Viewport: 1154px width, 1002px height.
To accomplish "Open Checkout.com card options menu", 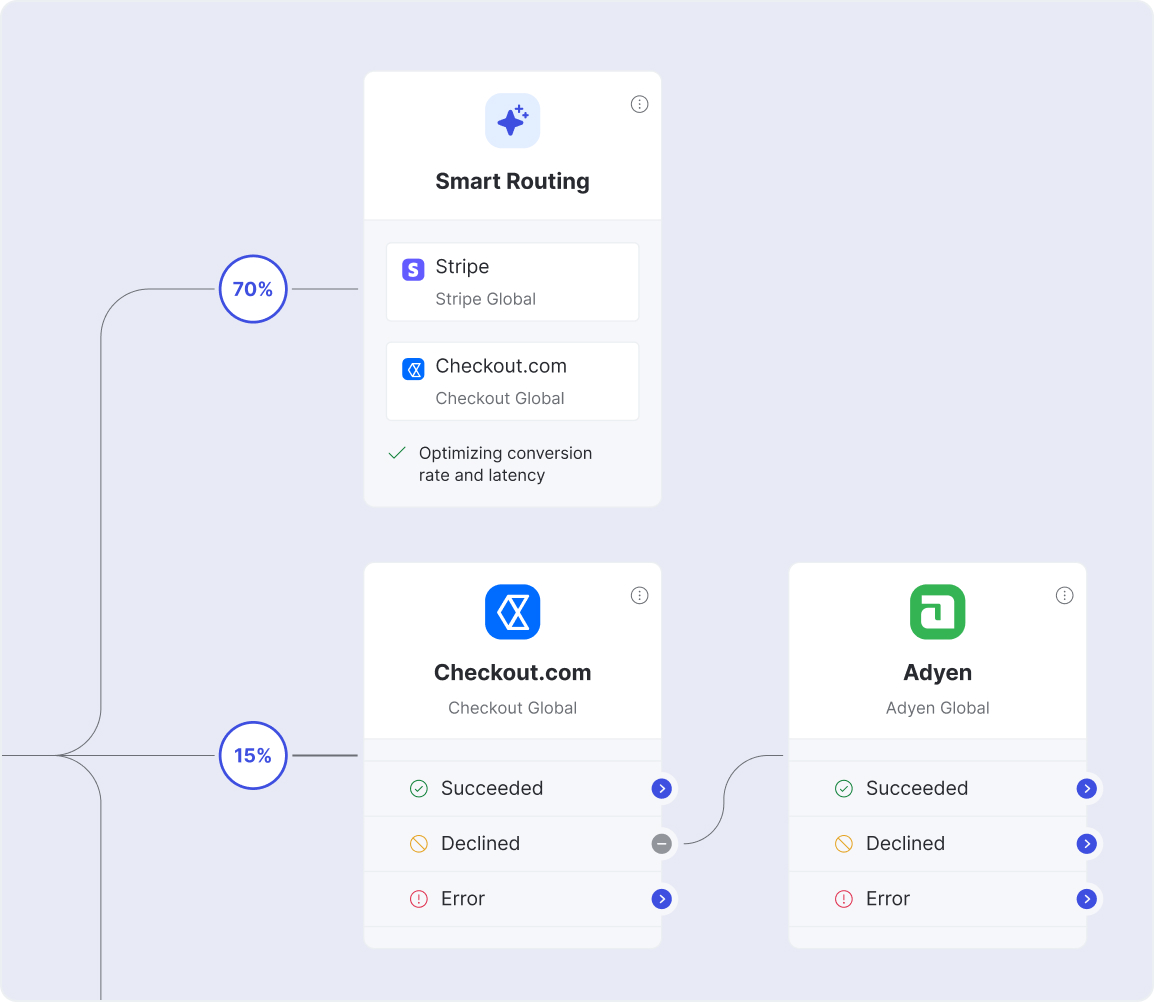I will click(640, 596).
